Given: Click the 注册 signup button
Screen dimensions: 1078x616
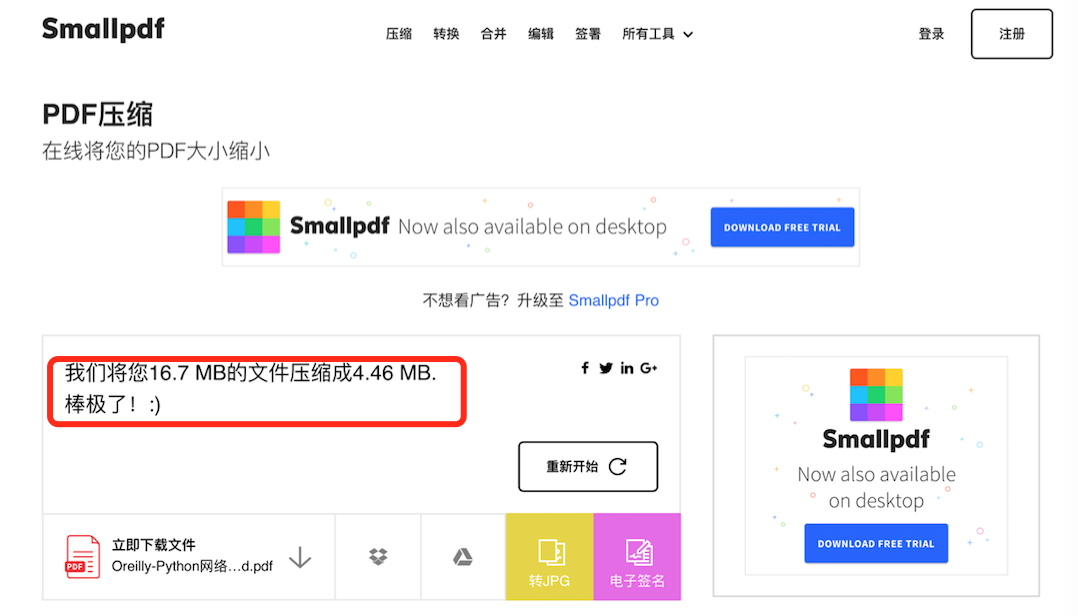Looking at the screenshot, I should [1010, 33].
